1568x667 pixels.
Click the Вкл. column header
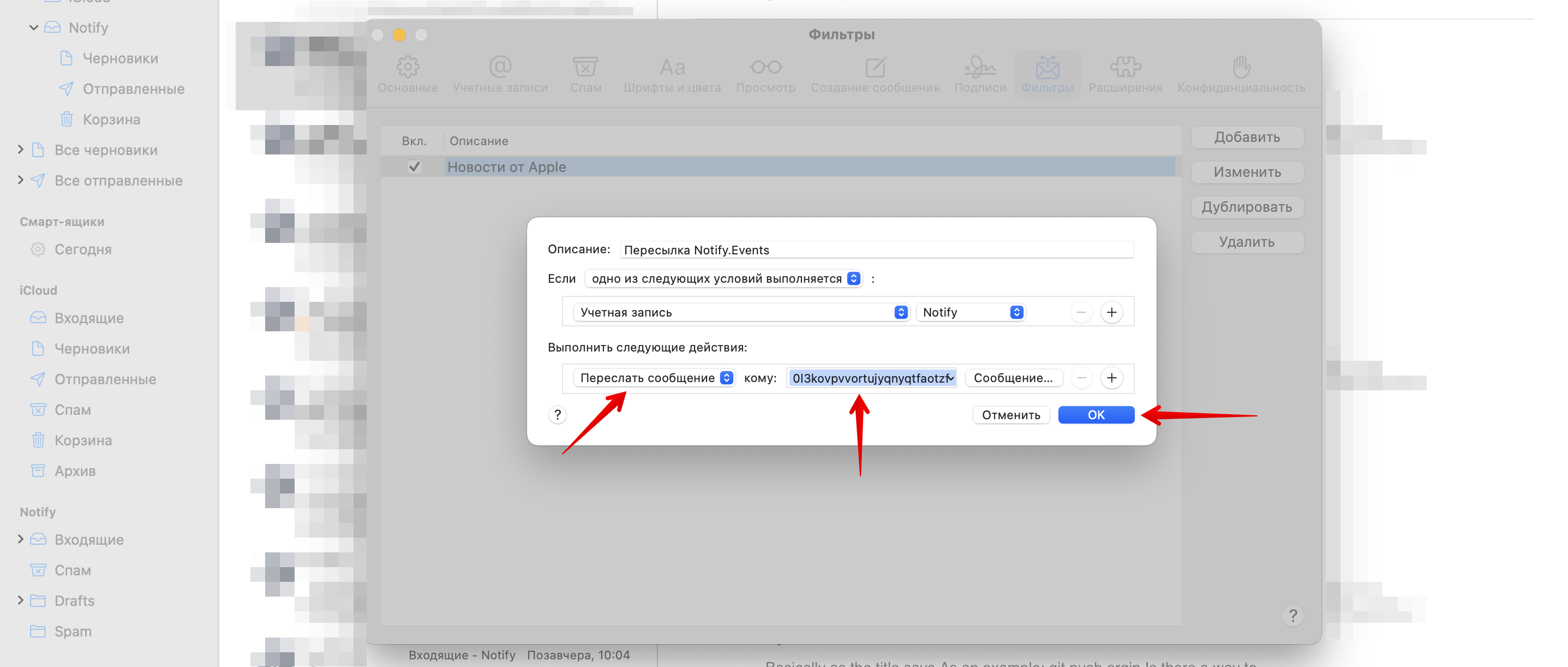[x=414, y=141]
